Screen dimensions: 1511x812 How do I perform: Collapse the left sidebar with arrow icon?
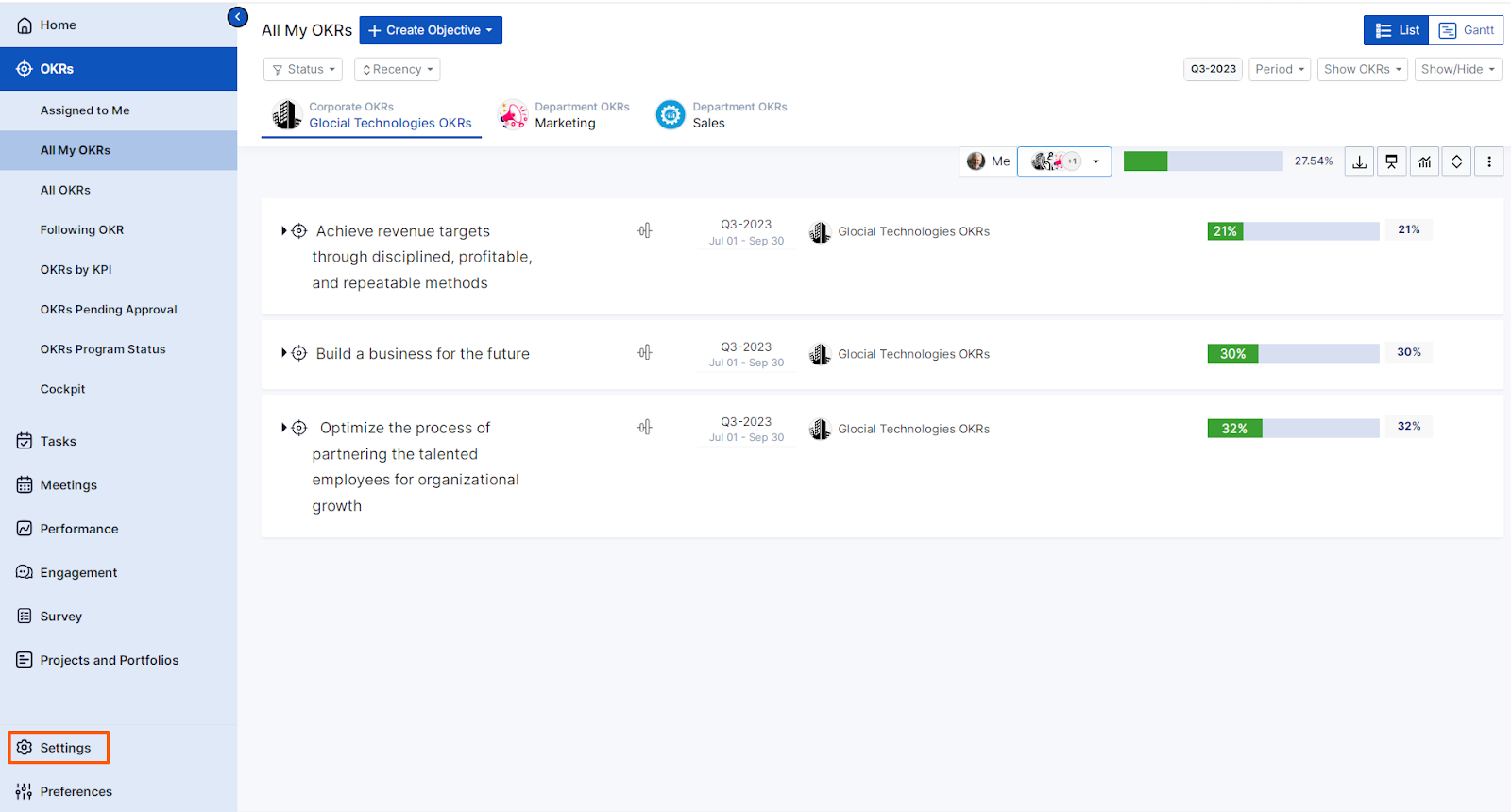(x=238, y=17)
